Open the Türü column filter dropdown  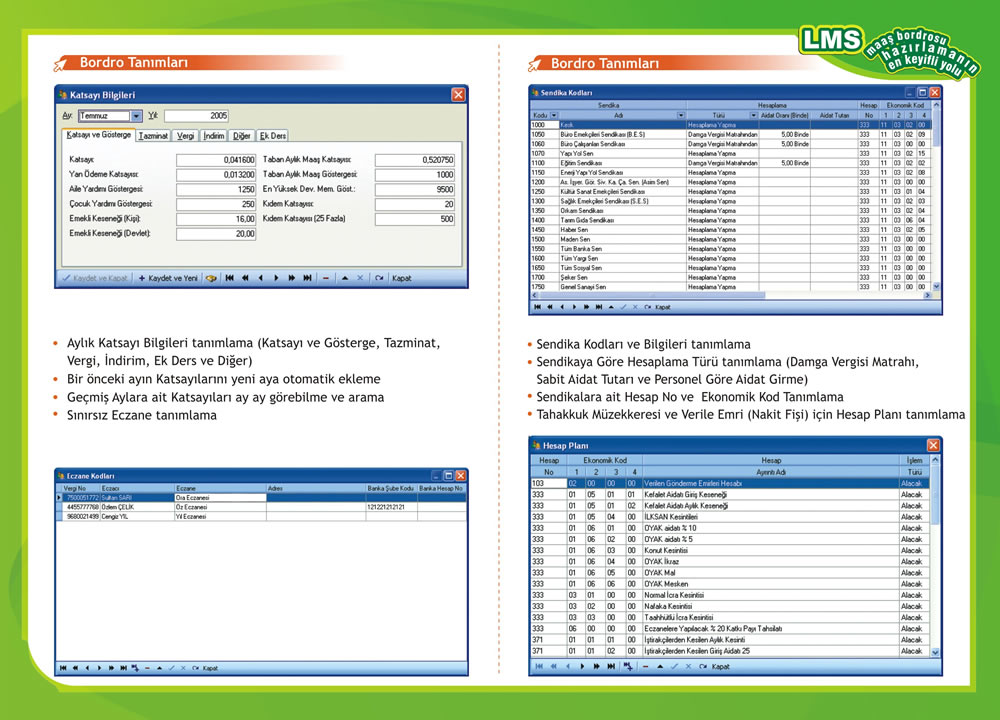pyautogui.click(x=754, y=115)
